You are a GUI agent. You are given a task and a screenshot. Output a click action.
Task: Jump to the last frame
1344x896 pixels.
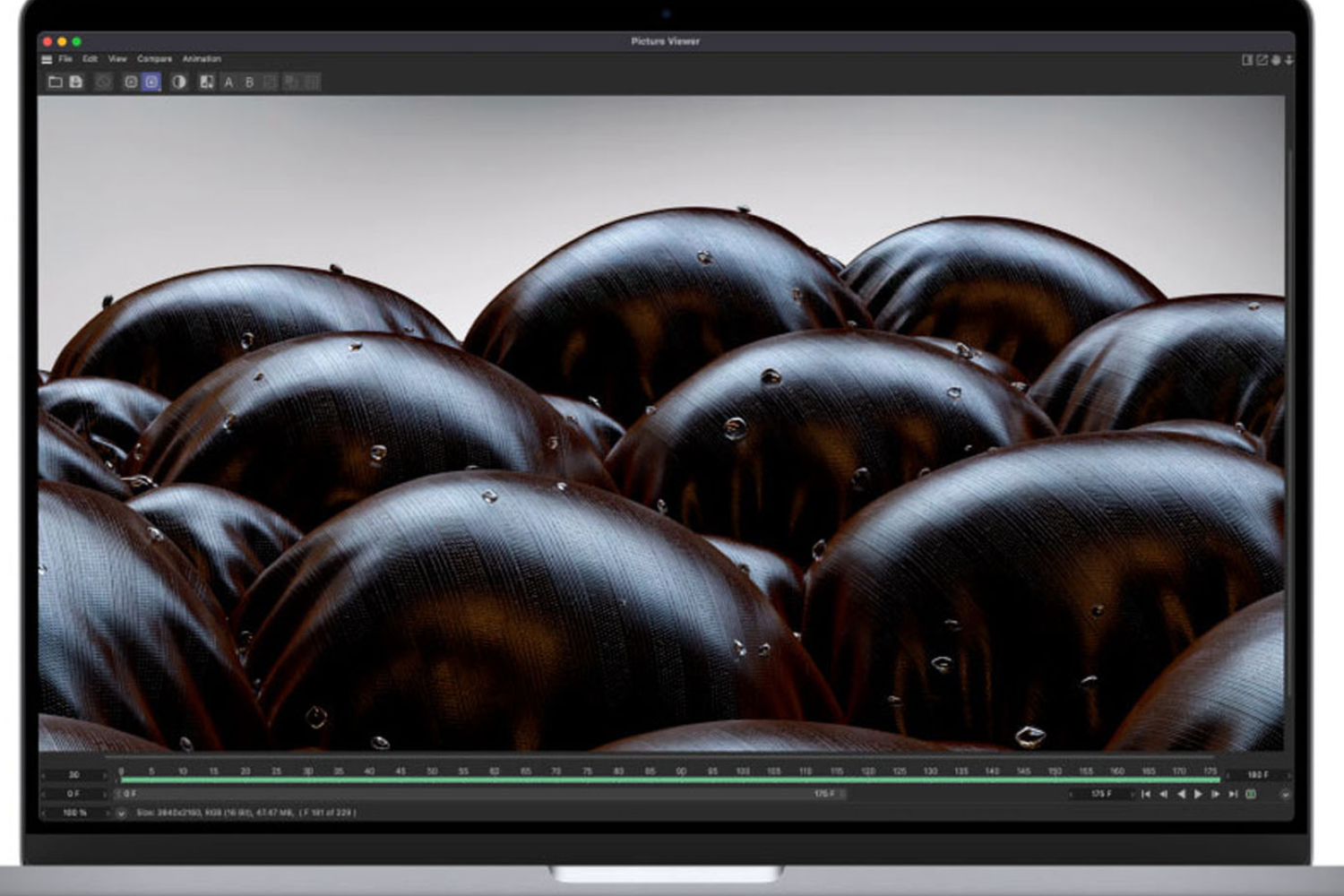(1233, 794)
